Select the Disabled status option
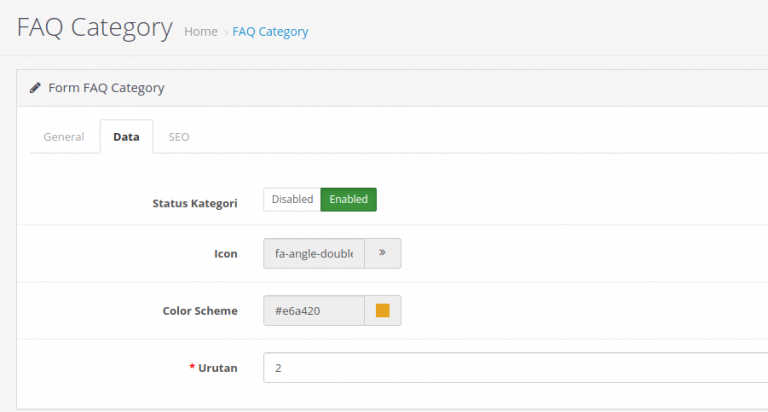 tap(292, 199)
